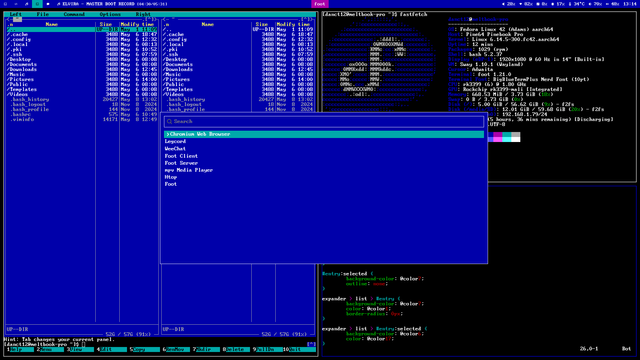Click the 28% volume status indicator
The height and width of the screenshot is (360, 640).
coord(509,4)
